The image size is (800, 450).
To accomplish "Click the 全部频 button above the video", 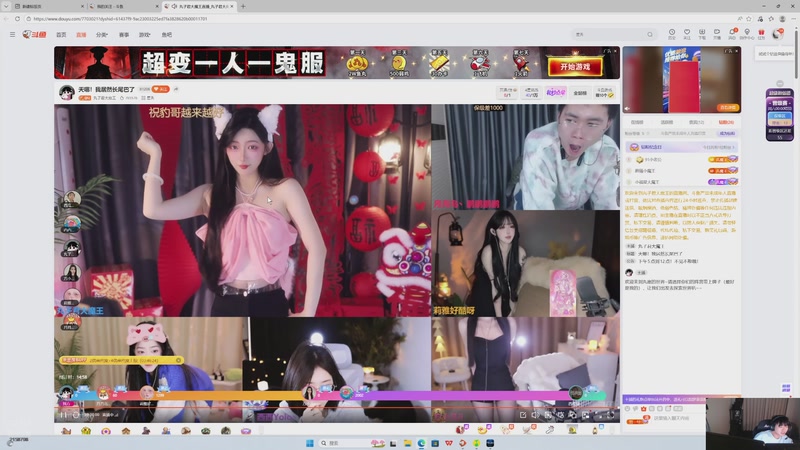I will pyautogui.click(x=580, y=93).
